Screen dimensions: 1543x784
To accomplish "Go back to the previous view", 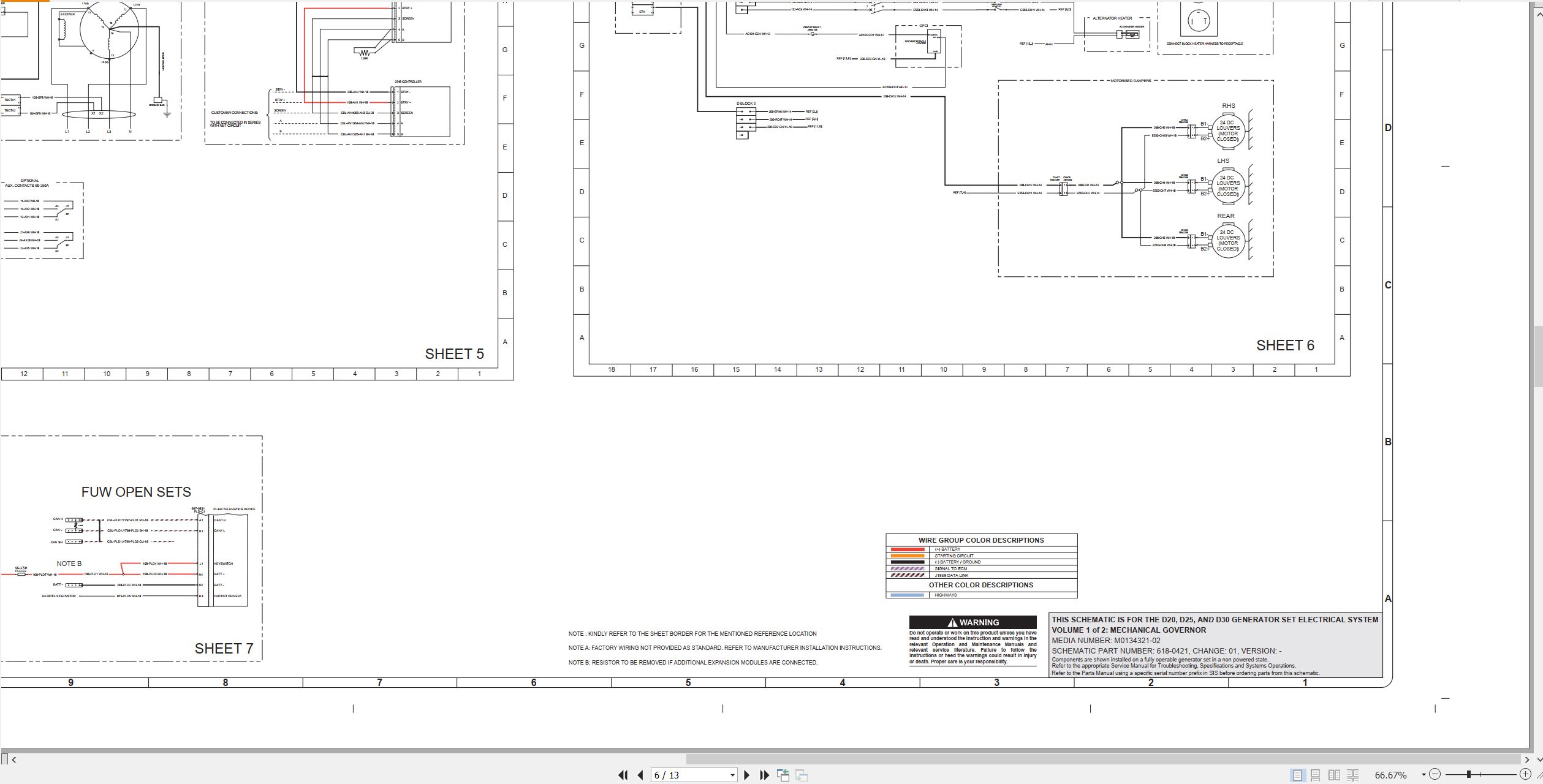I will [x=783, y=775].
